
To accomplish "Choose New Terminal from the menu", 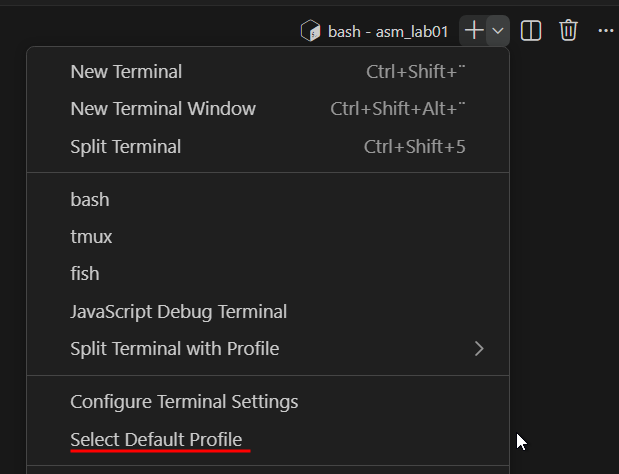I will coord(126,72).
